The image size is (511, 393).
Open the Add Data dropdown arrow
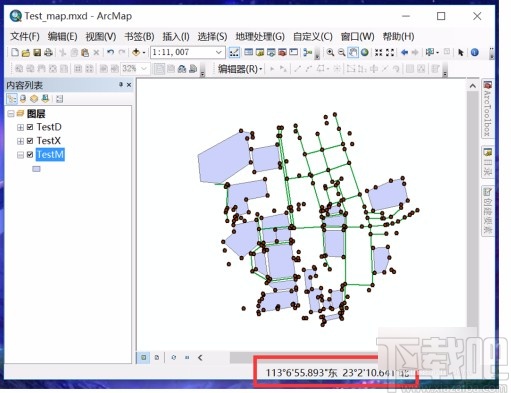[144, 53]
